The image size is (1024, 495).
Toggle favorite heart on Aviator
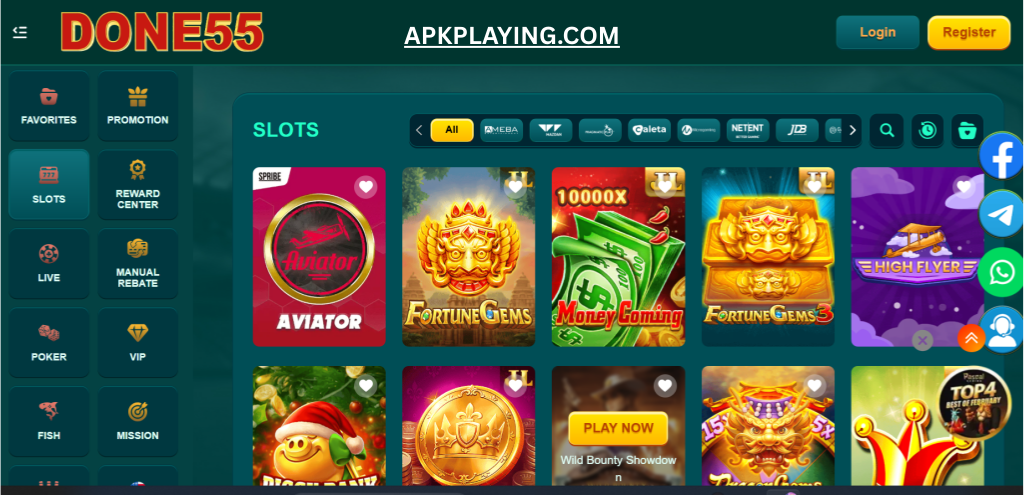(x=366, y=187)
